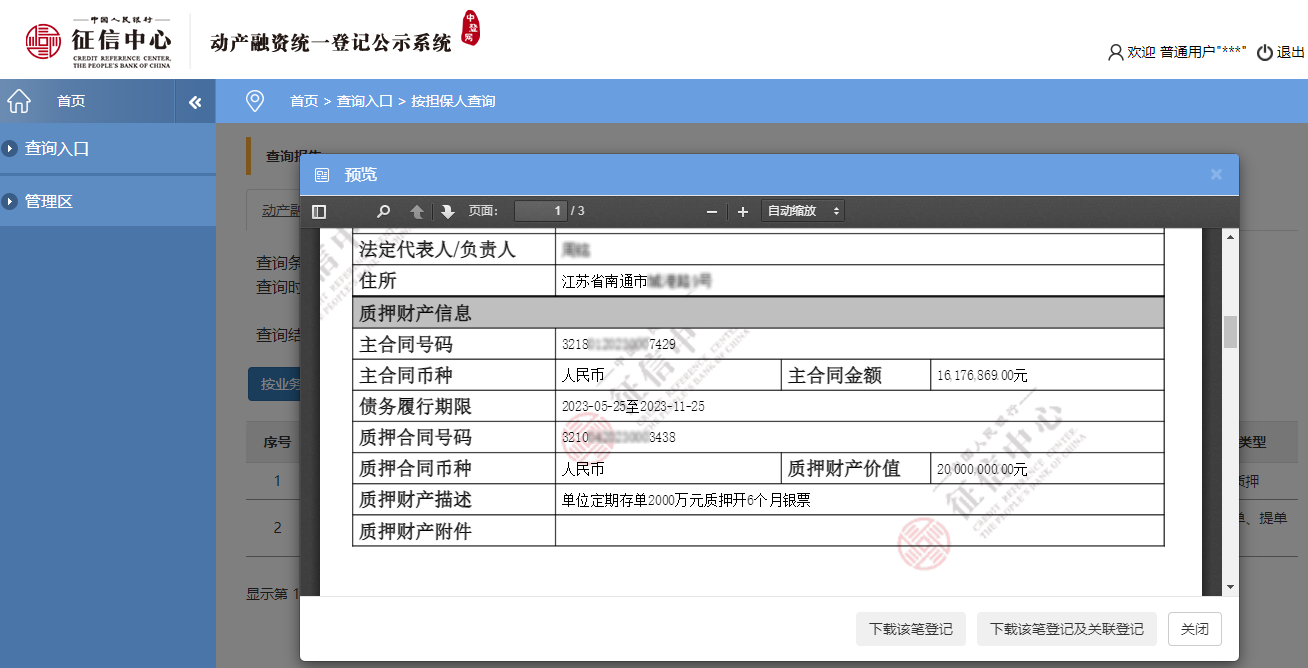Go to next page with down arrow
1308x668 pixels.
447,211
